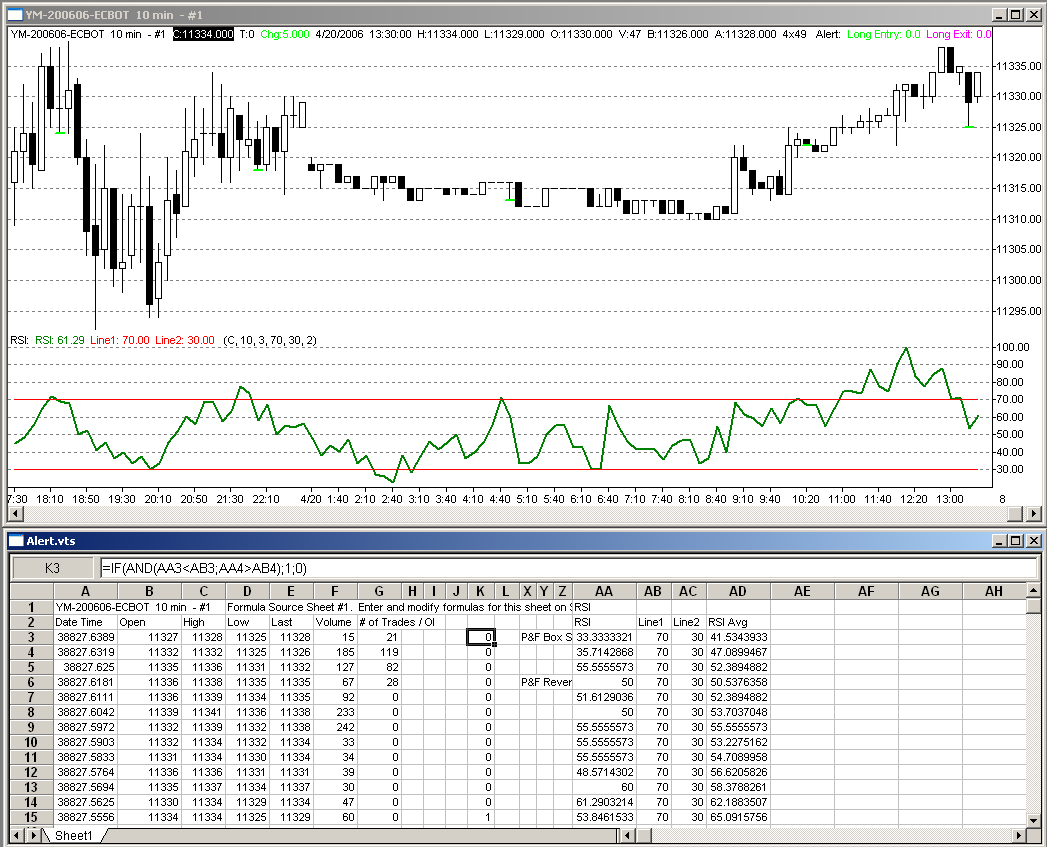
Task: Maximize the YM-200606-ECBOT chart window
Action: tap(1015, 15)
